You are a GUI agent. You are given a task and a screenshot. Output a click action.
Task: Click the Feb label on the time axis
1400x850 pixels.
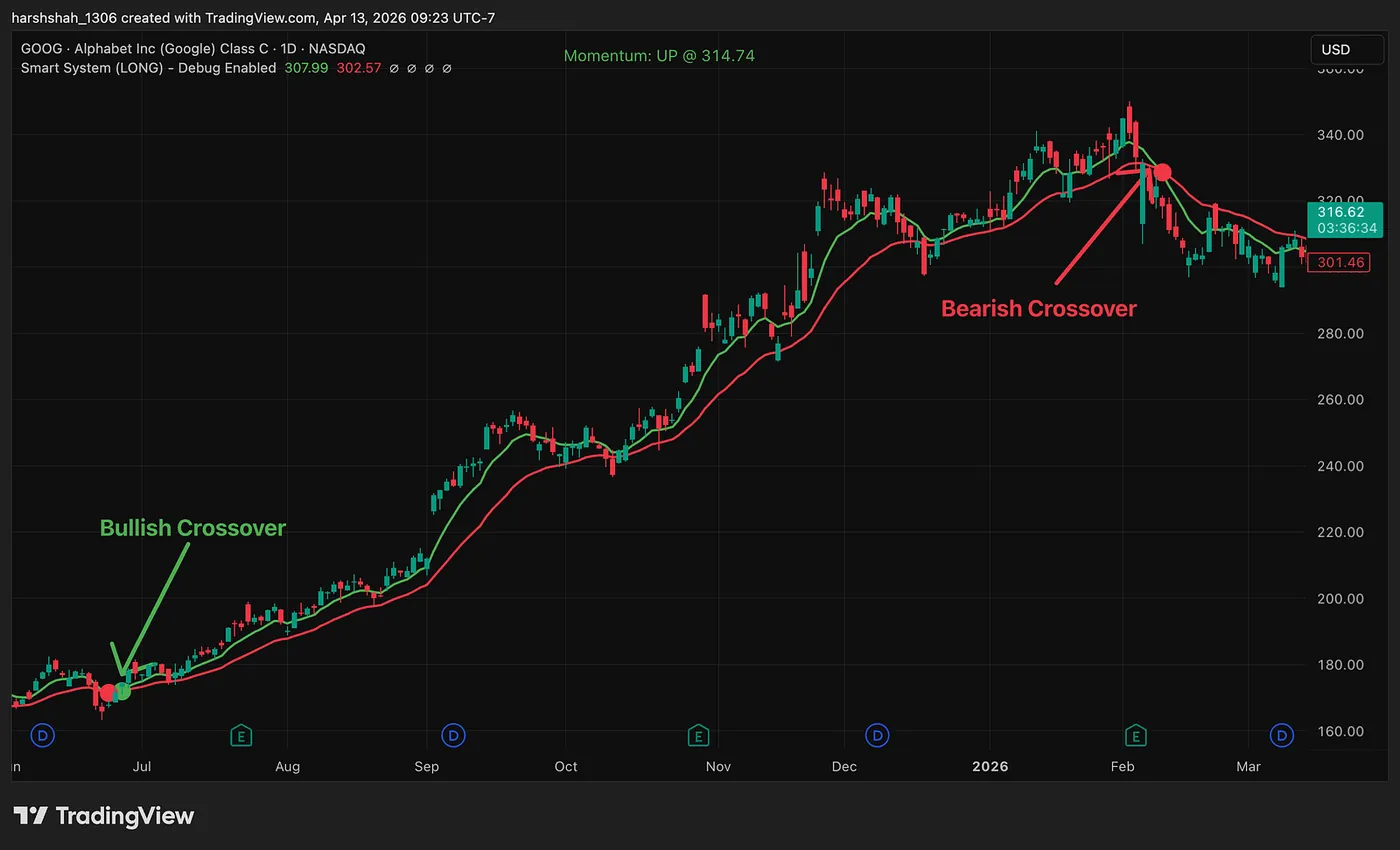[1122, 767]
